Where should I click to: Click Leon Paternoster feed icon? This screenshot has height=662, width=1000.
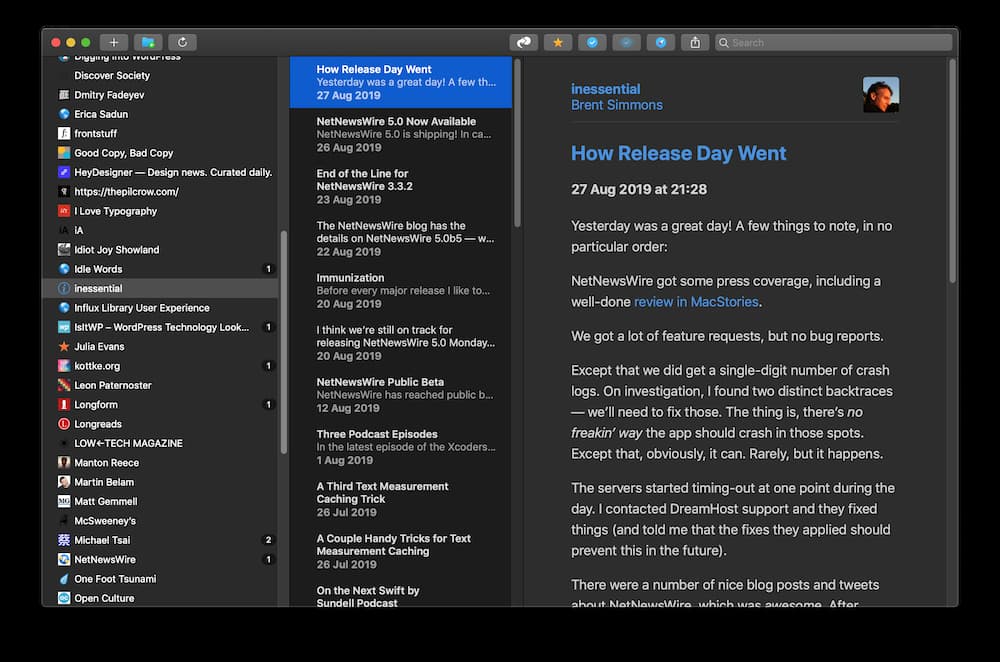(x=64, y=385)
